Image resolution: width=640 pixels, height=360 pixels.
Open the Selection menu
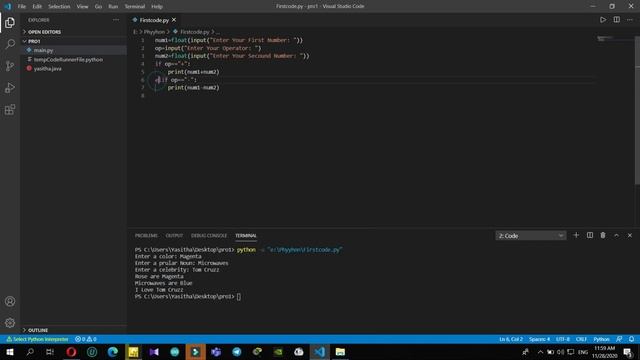[x=59, y=7]
